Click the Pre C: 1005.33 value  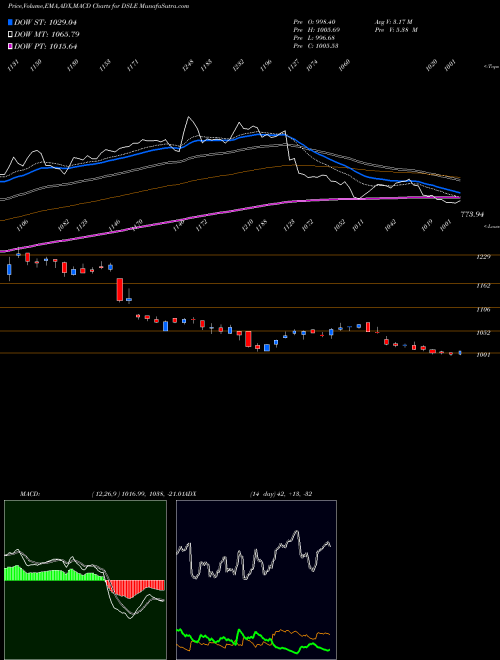coord(316,46)
